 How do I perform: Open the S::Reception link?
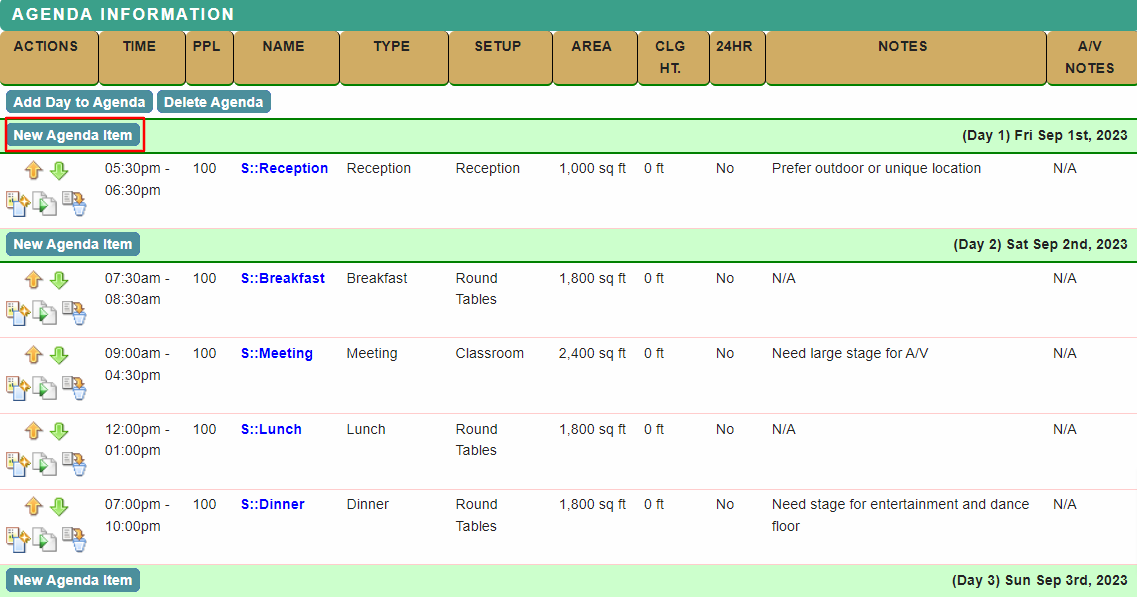tap(284, 169)
